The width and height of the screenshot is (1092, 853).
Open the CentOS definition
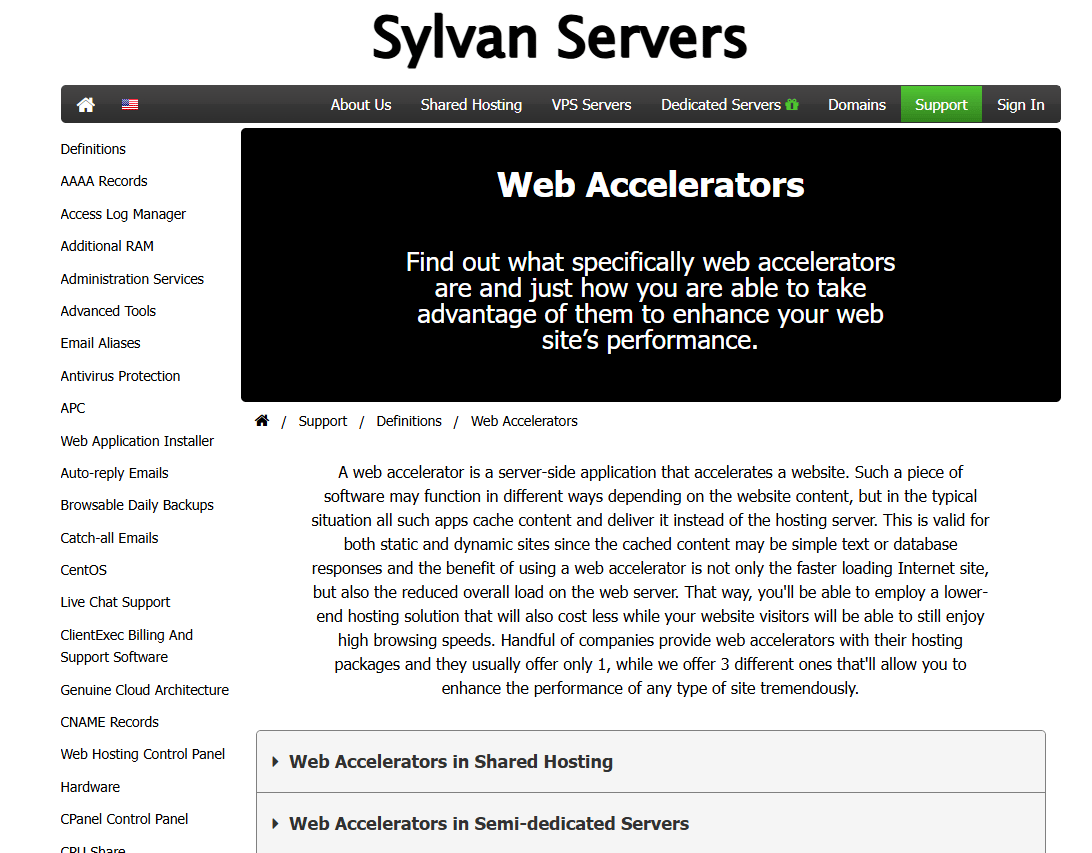click(84, 570)
